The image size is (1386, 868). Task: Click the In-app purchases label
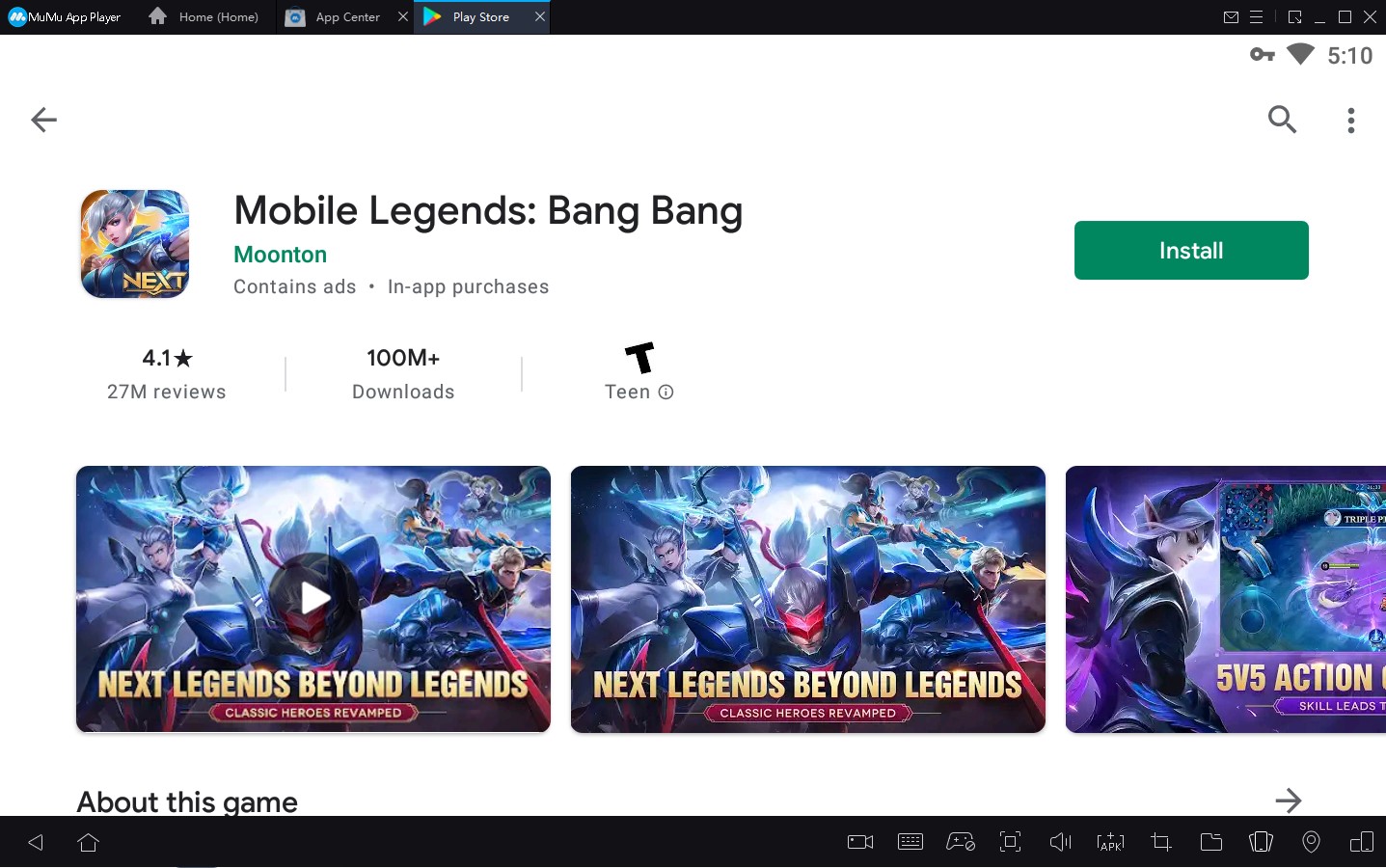pos(468,287)
